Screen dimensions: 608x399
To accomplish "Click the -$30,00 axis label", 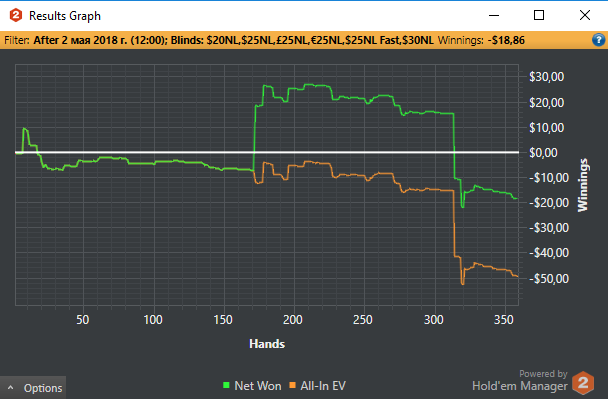I will tap(549, 228).
